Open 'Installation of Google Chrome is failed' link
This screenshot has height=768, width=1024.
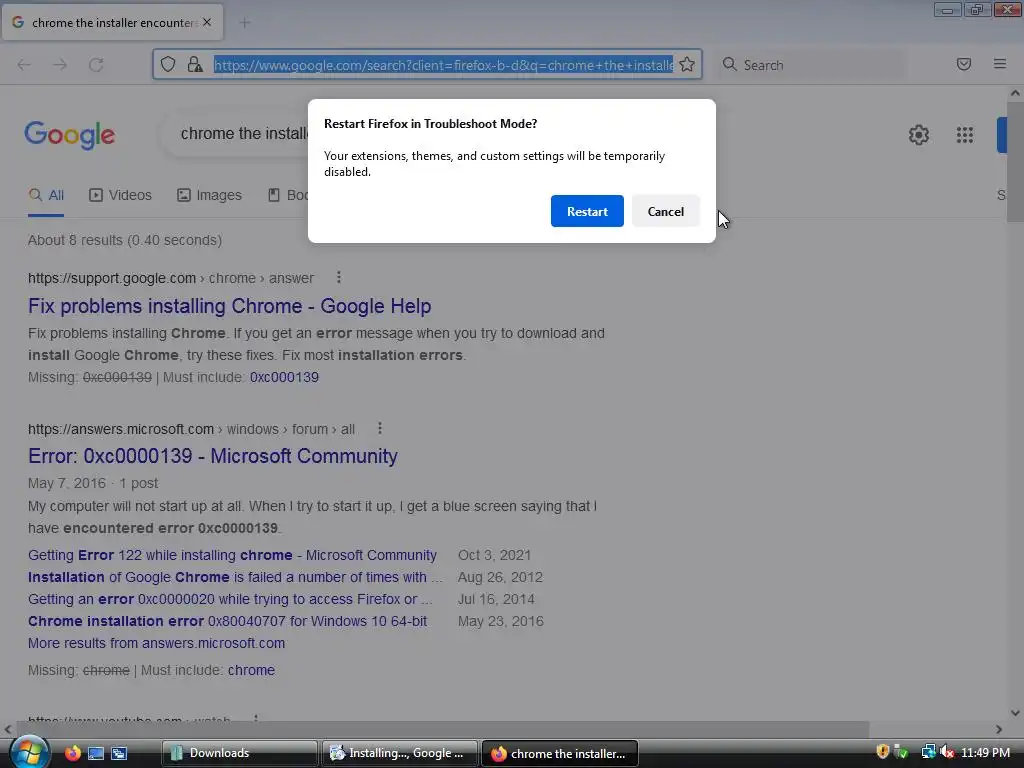point(235,577)
